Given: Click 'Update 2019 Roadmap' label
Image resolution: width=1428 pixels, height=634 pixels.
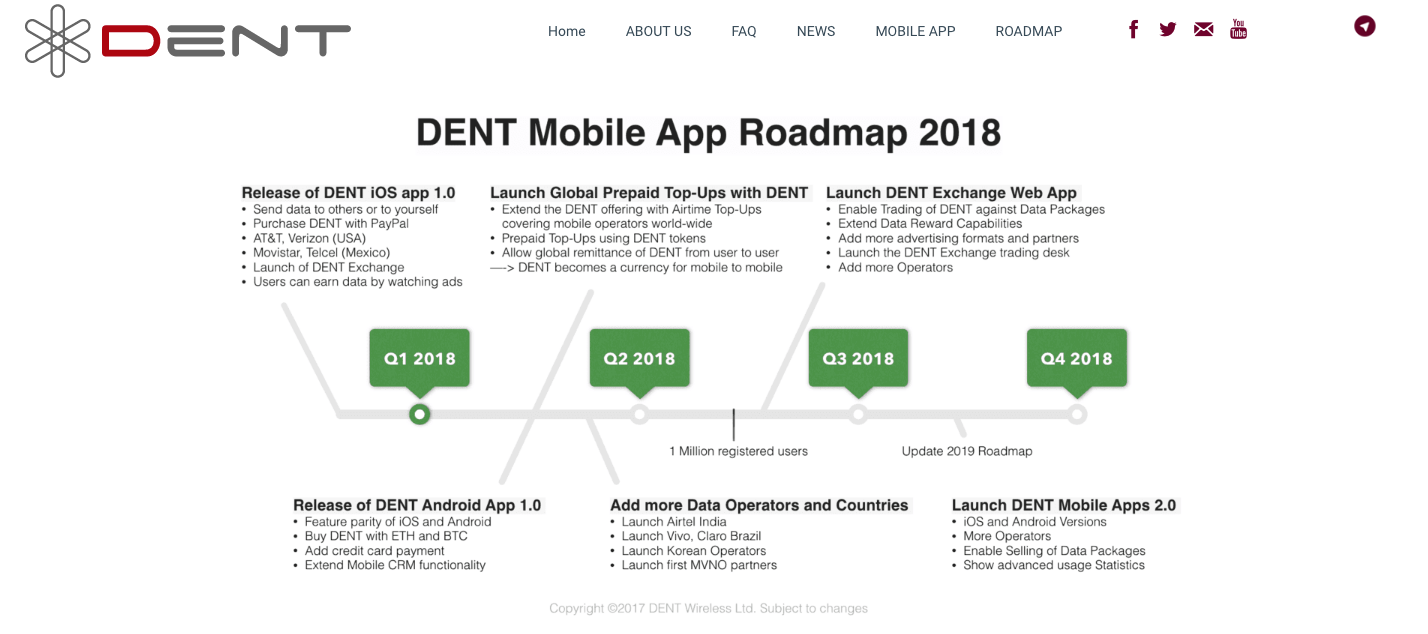Looking at the screenshot, I should [967, 451].
